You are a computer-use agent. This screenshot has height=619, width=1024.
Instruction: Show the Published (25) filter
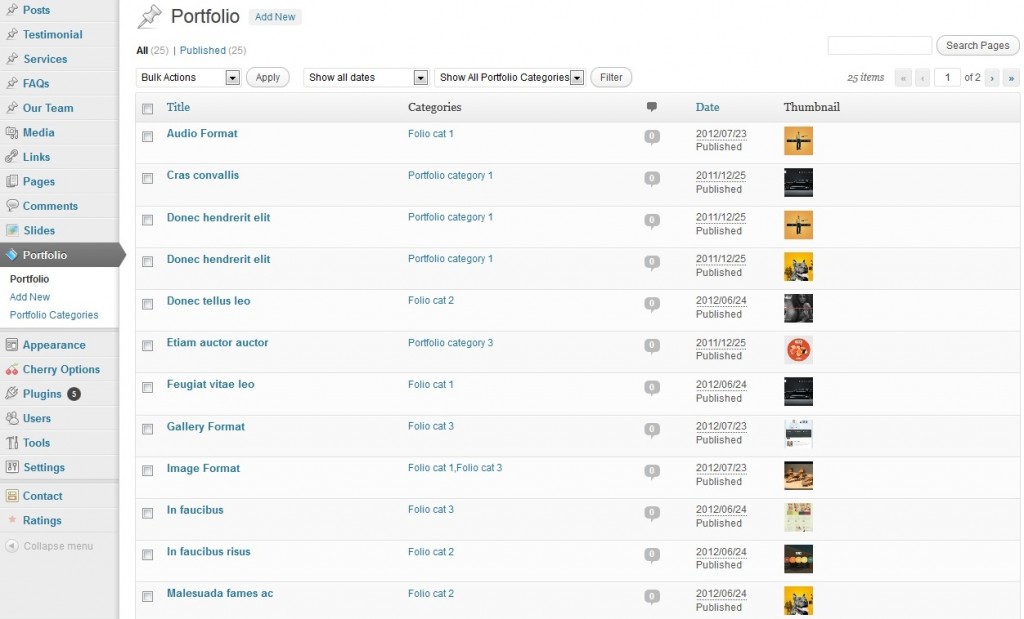click(213, 50)
